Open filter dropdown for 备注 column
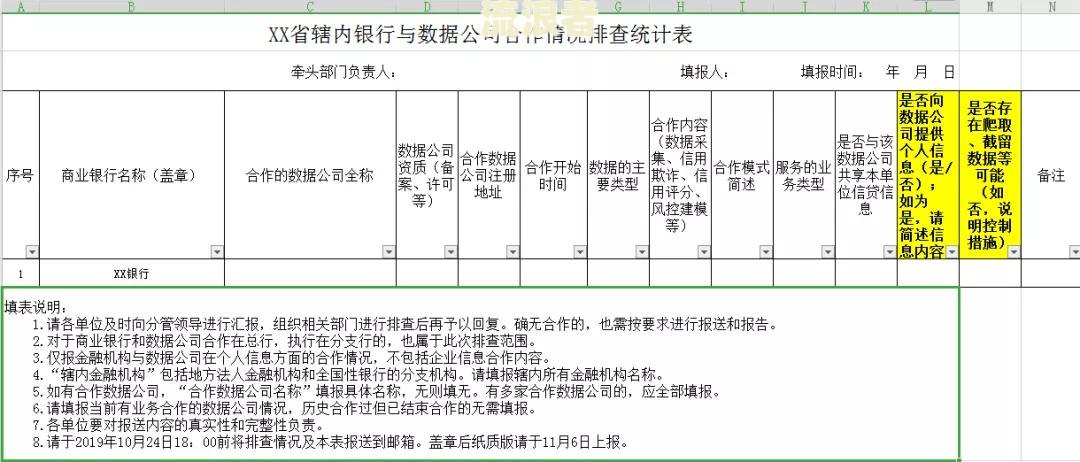This screenshot has width=1080, height=462. [1074, 252]
